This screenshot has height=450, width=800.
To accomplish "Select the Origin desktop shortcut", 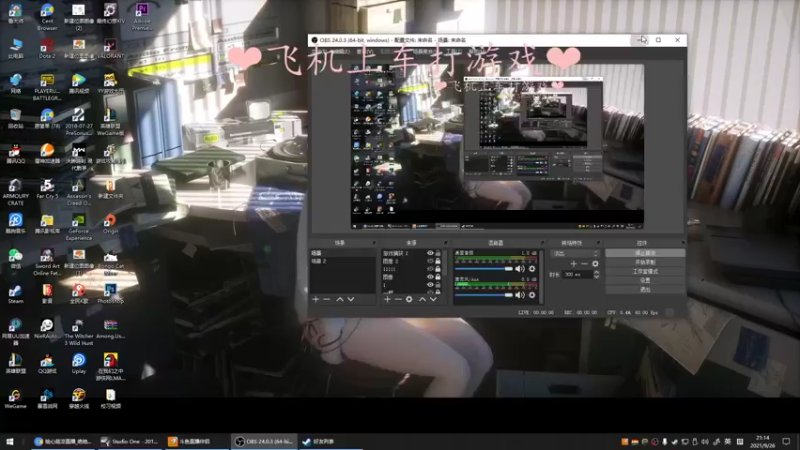I will (x=110, y=224).
